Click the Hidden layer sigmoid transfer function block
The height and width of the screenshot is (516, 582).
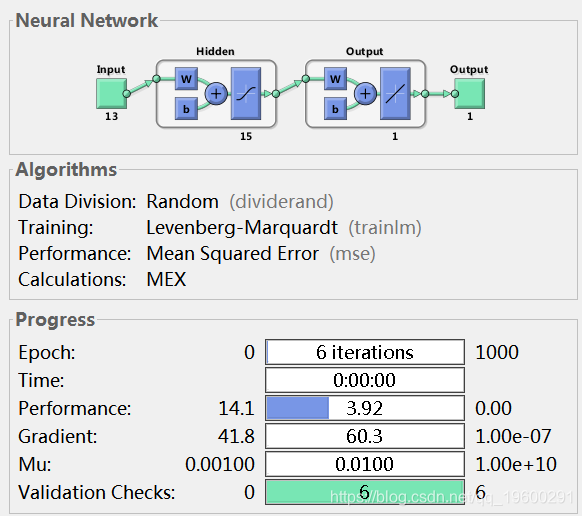(246, 94)
